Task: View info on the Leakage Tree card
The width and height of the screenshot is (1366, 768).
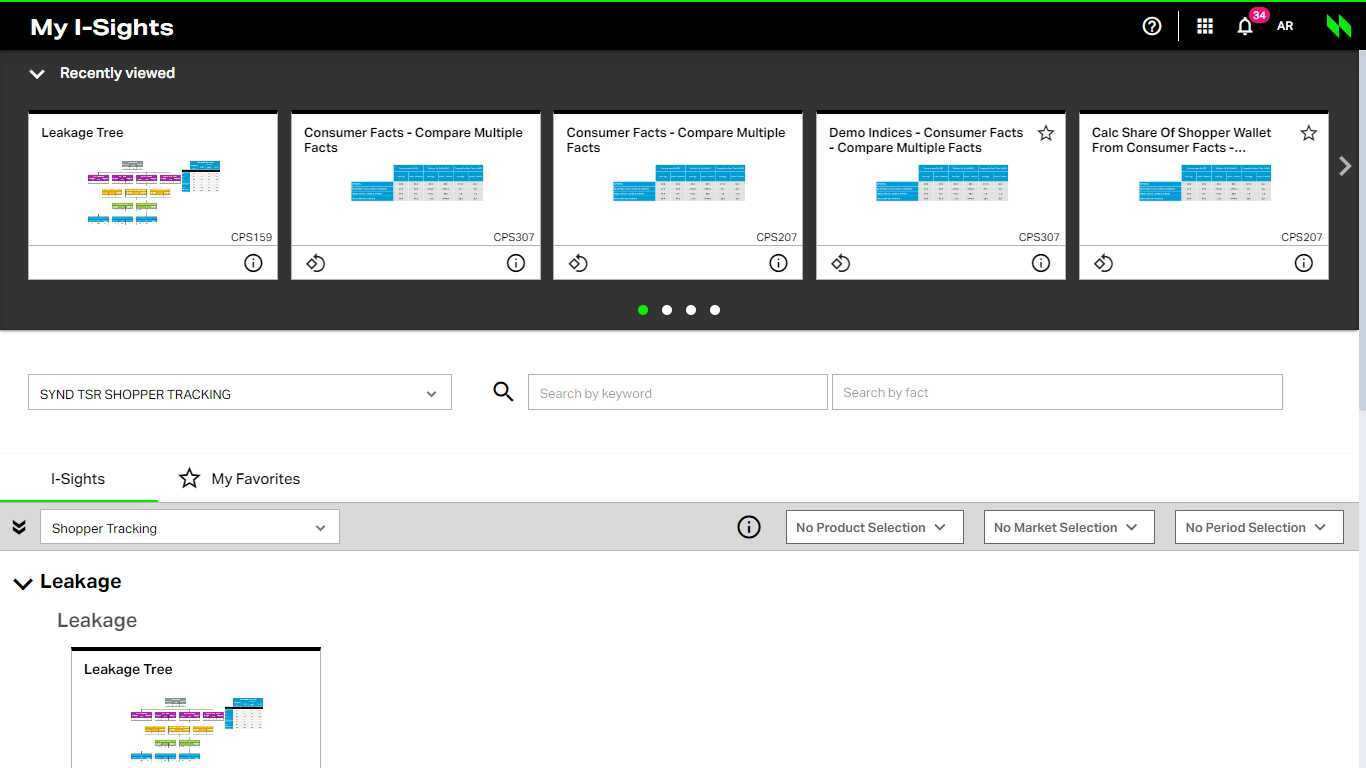Action: click(x=253, y=263)
